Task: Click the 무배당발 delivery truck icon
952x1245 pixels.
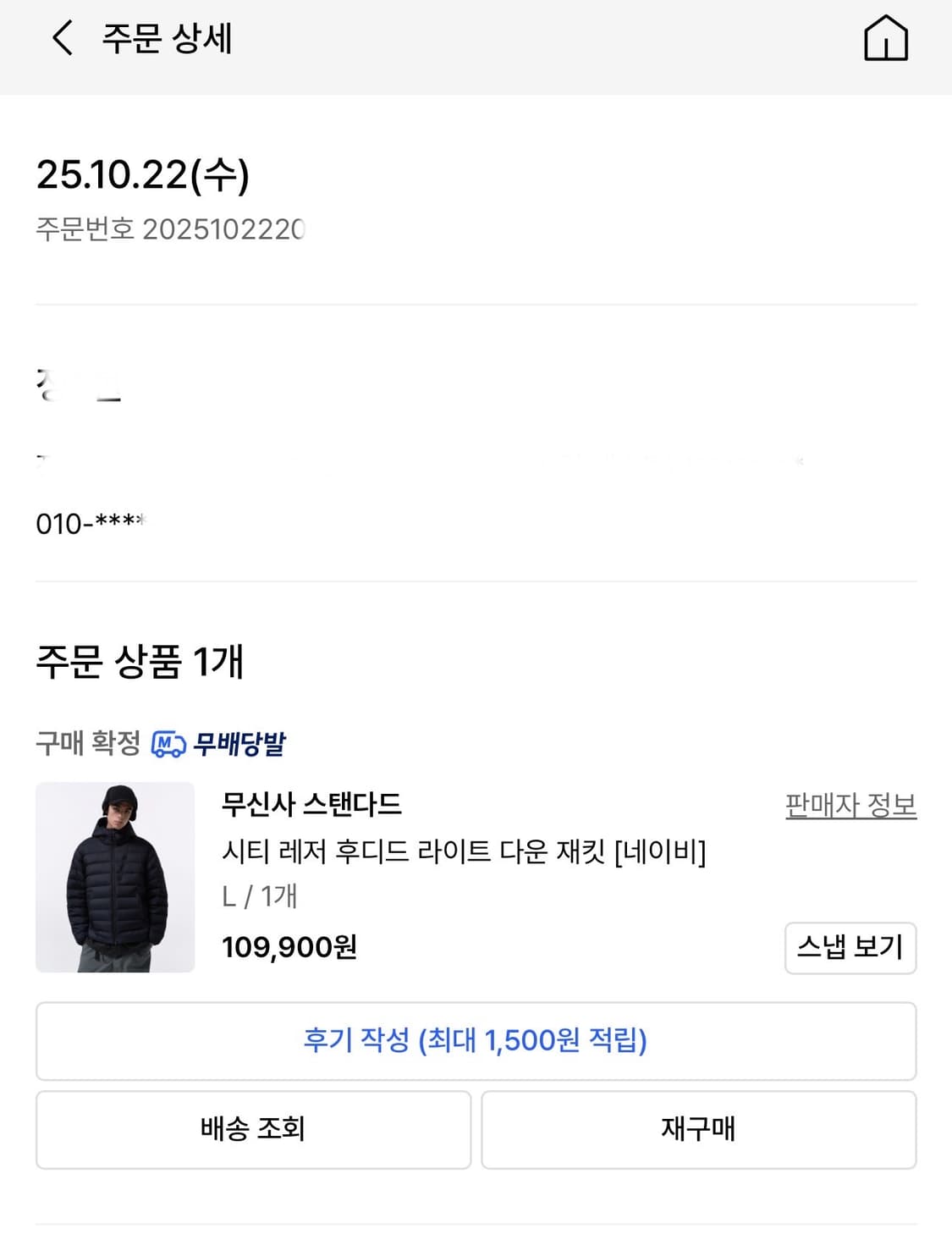Action: [168, 745]
